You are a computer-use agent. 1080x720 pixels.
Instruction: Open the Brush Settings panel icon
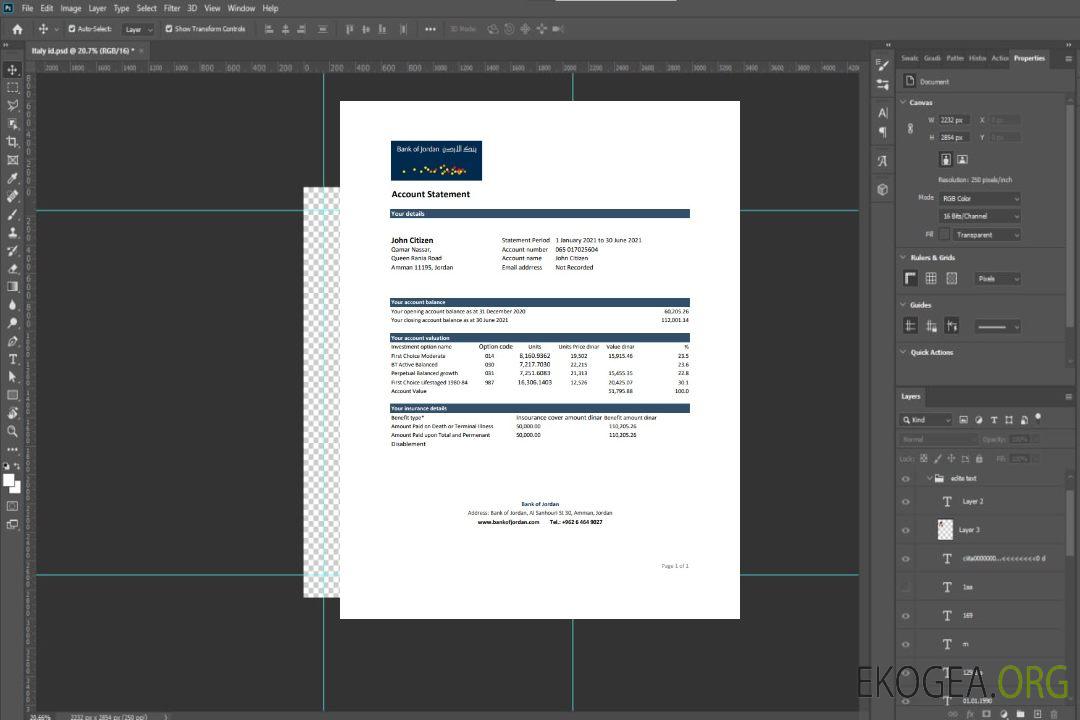tap(882, 65)
